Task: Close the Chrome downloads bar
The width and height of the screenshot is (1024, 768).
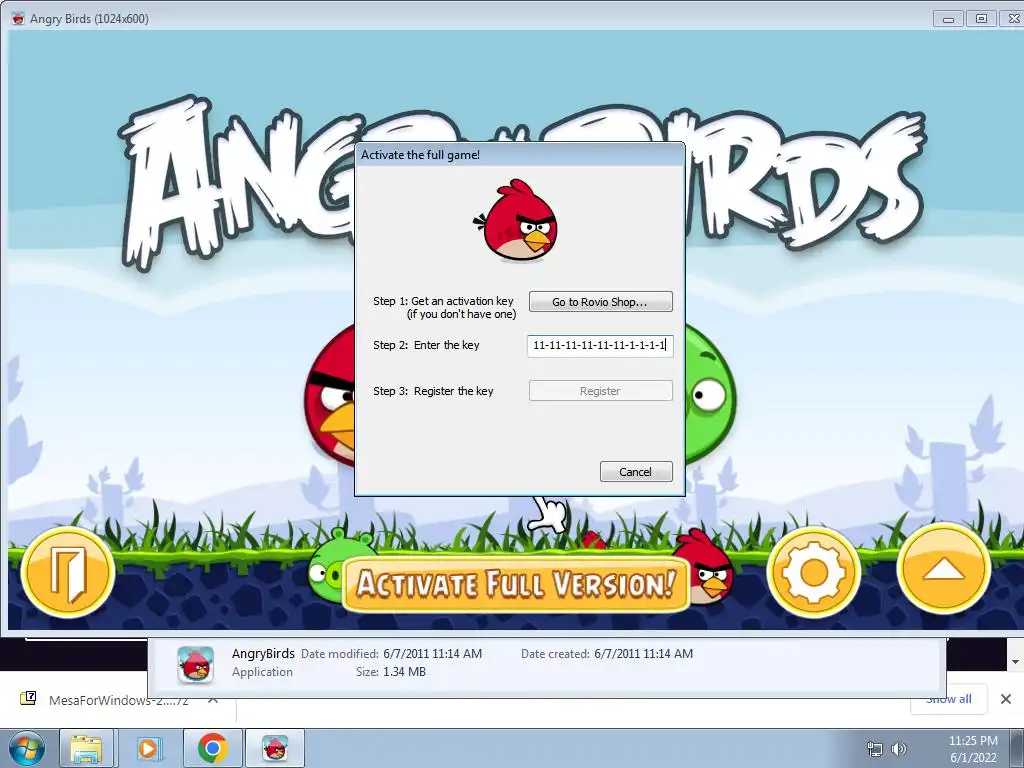Action: coord(1006,699)
